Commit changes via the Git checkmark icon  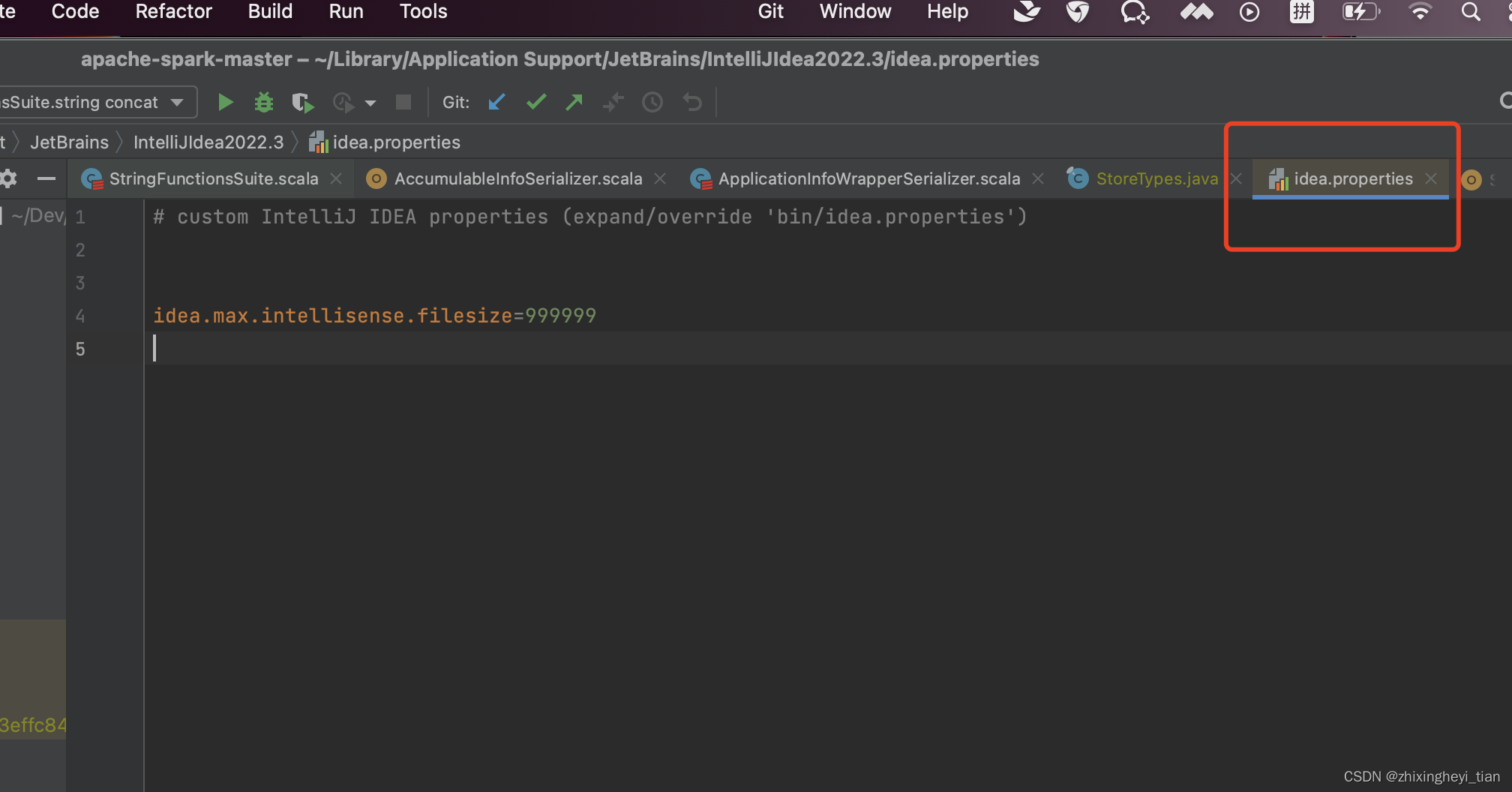(535, 102)
